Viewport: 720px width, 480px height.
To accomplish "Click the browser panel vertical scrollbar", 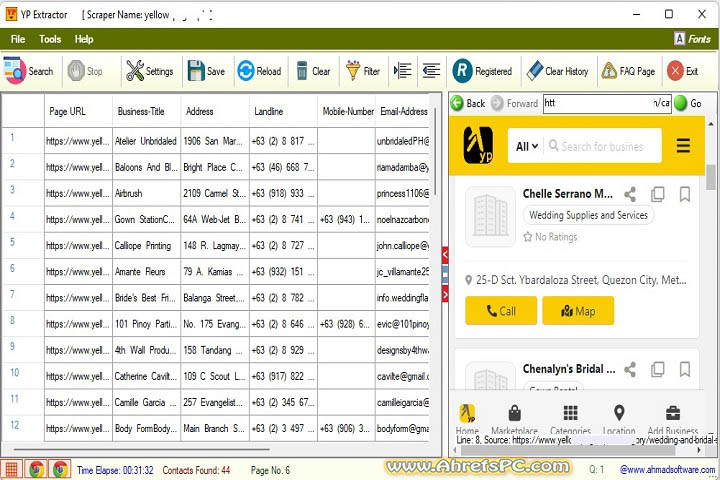I will click(710, 177).
